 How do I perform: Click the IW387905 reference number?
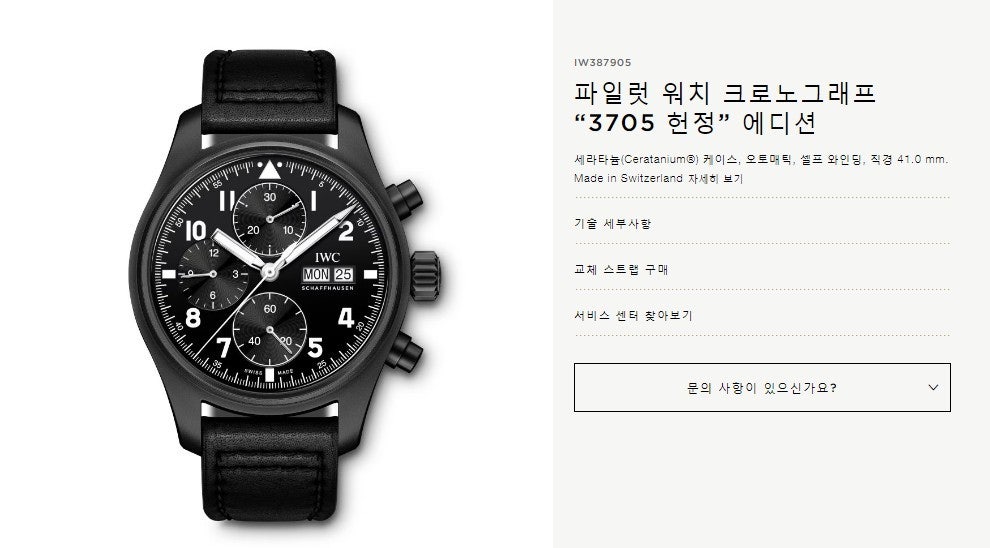click(x=602, y=63)
